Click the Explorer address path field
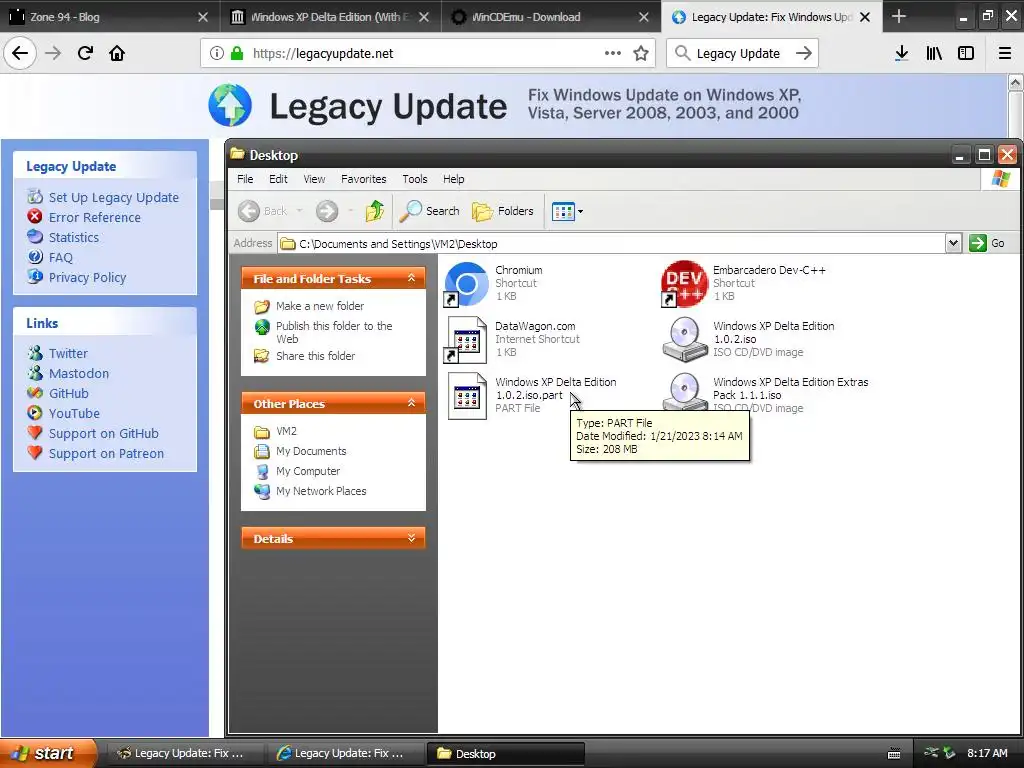 tap(611, 244)
